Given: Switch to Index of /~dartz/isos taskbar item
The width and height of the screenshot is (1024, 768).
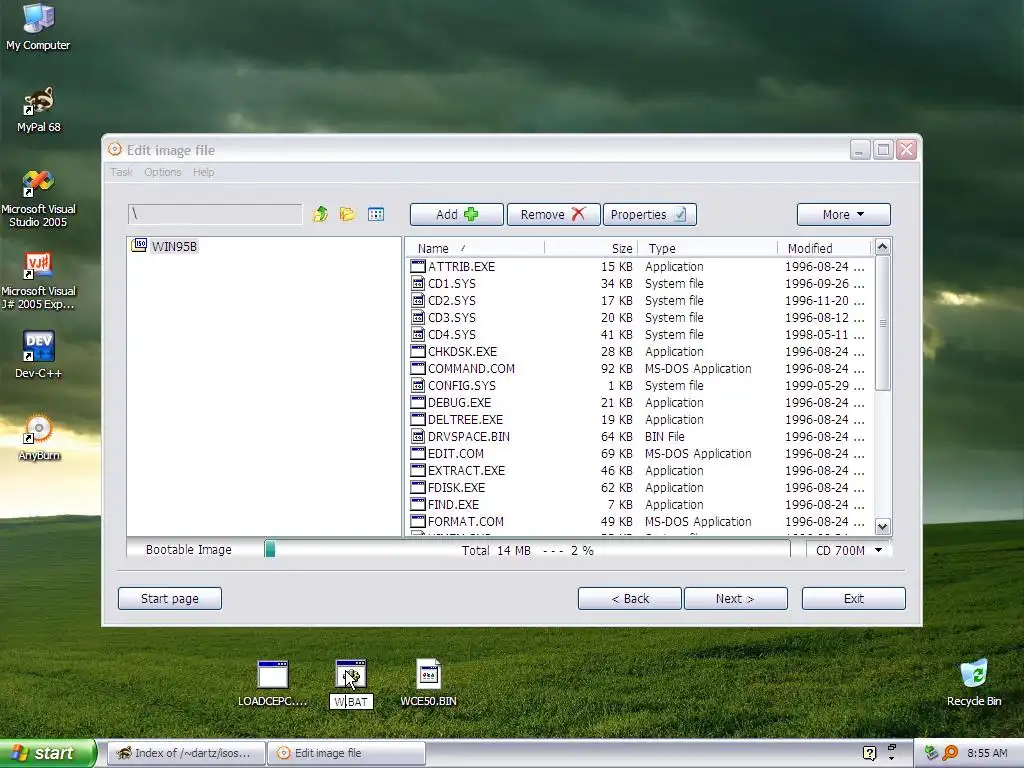Looking at the screenshot, I should pos(186,753).
